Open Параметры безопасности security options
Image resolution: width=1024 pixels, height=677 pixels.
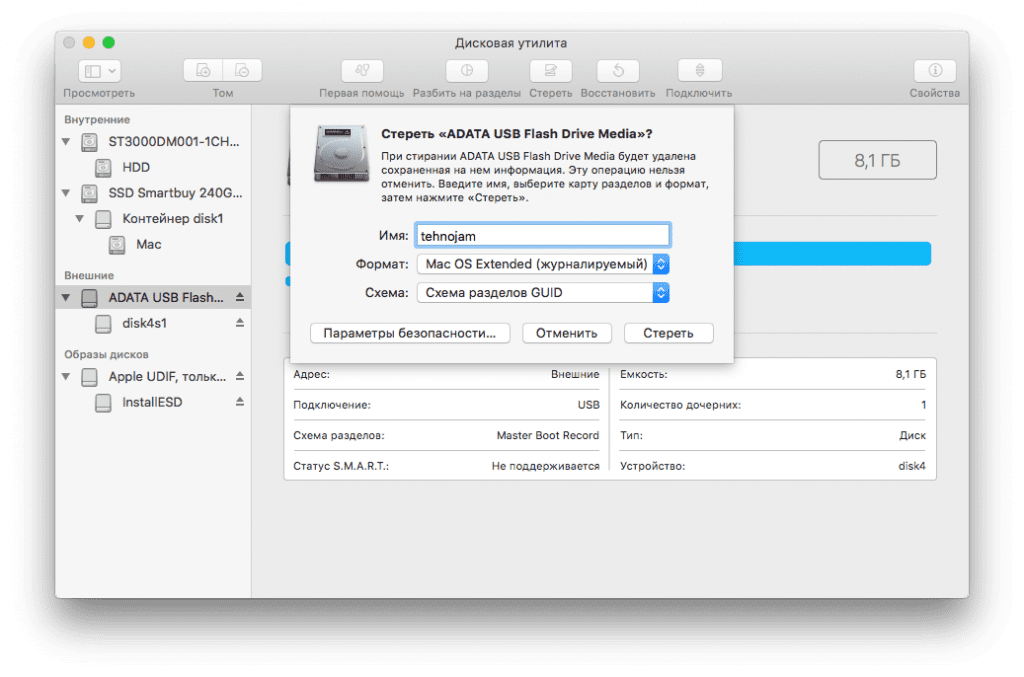tap(409, 333)
